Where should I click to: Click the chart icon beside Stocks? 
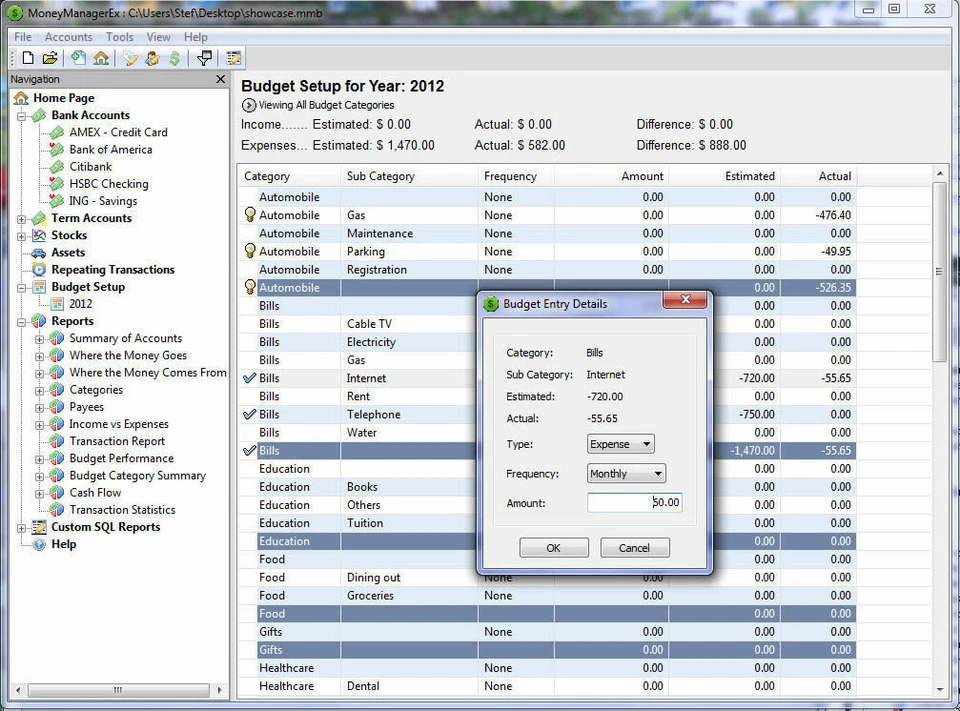(x=38, y=235)
